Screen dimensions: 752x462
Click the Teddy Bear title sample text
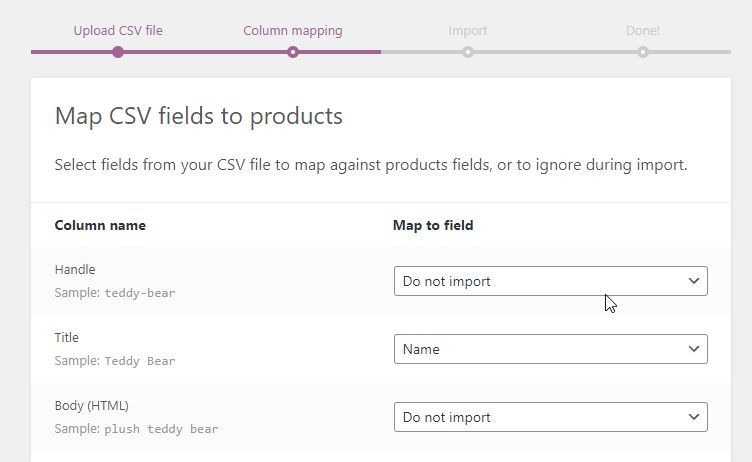point(140,361)
